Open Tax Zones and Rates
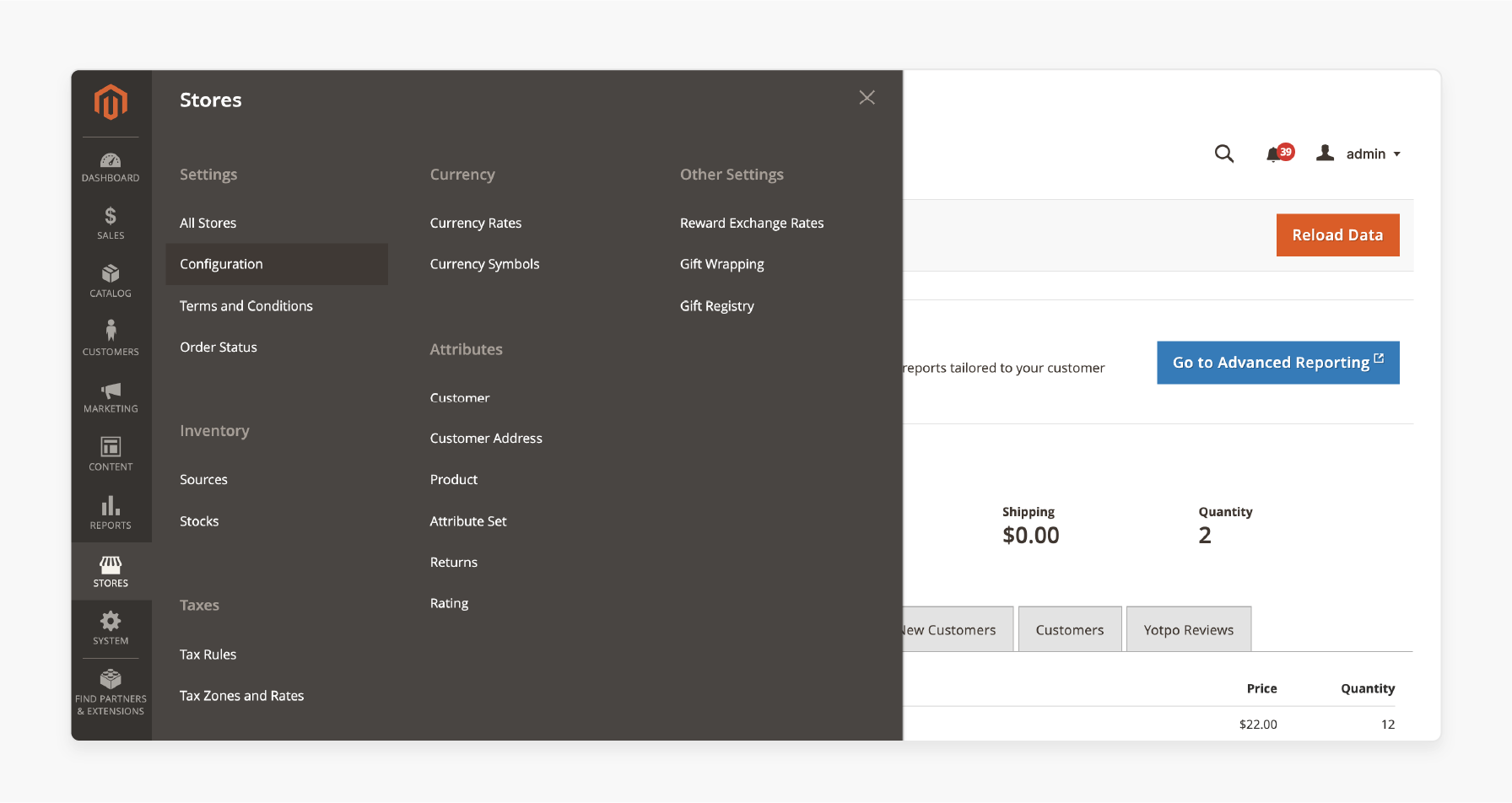This screenshot has width=1512, height=803. [x=241, y=695]
